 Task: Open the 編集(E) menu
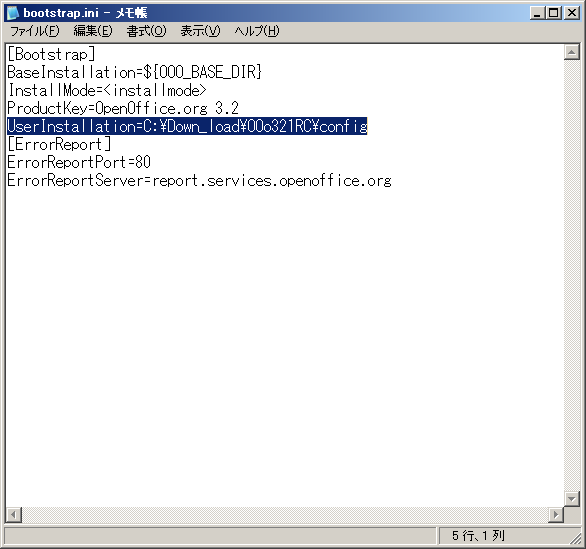click(x=92, y=31)
